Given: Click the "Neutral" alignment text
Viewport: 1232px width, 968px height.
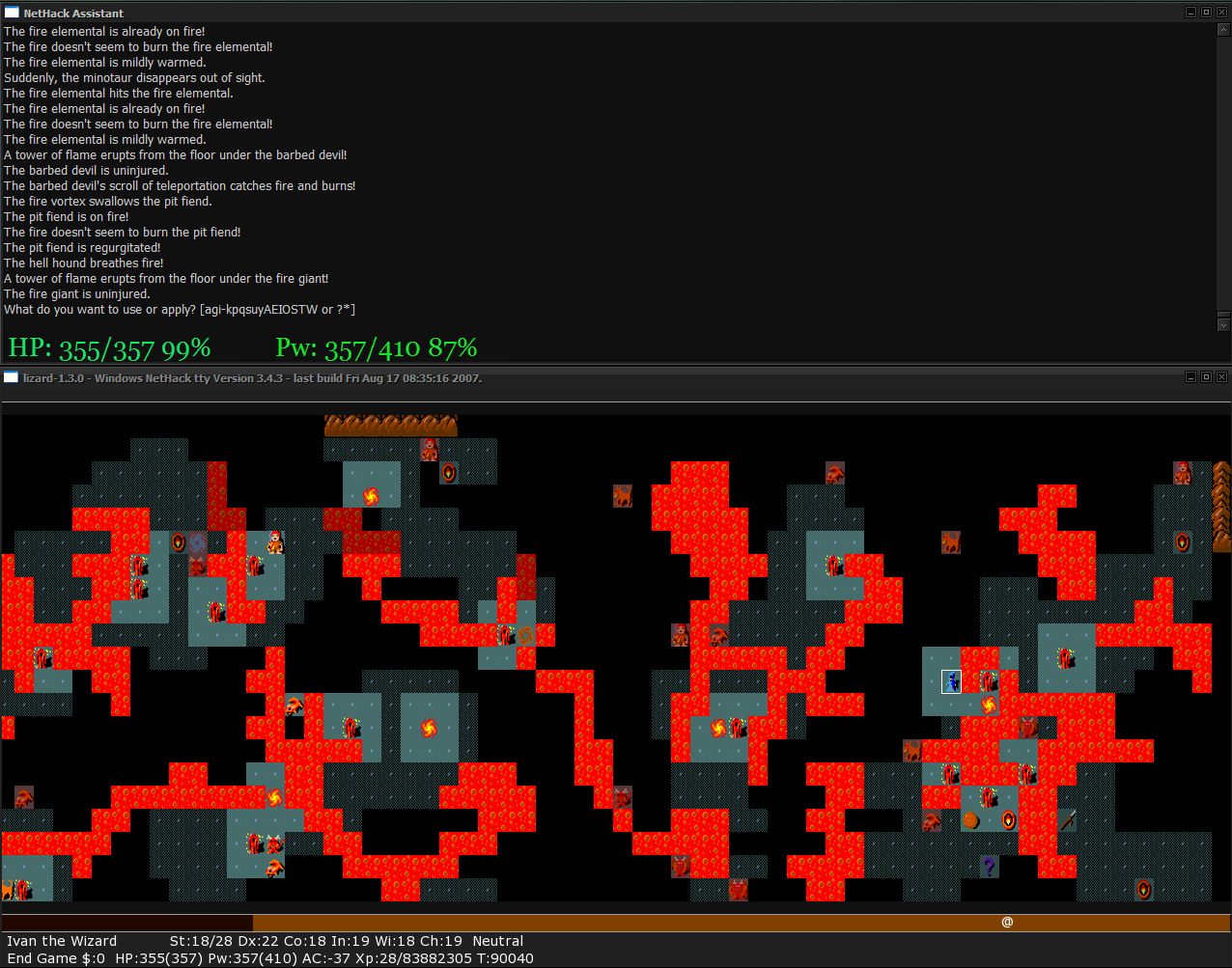Looking at the screenshot, I should click(498, 941).
